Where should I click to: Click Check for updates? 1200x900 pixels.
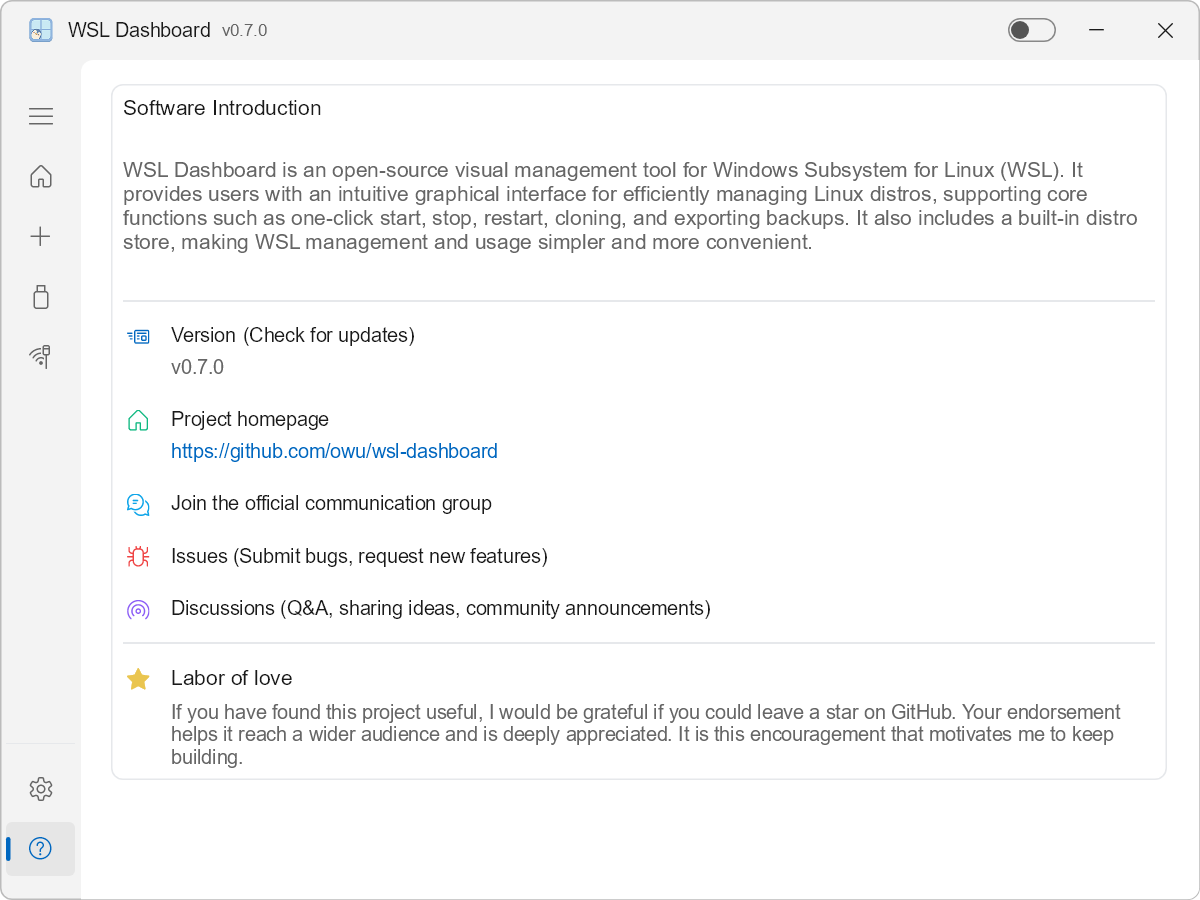pos(344,335)
